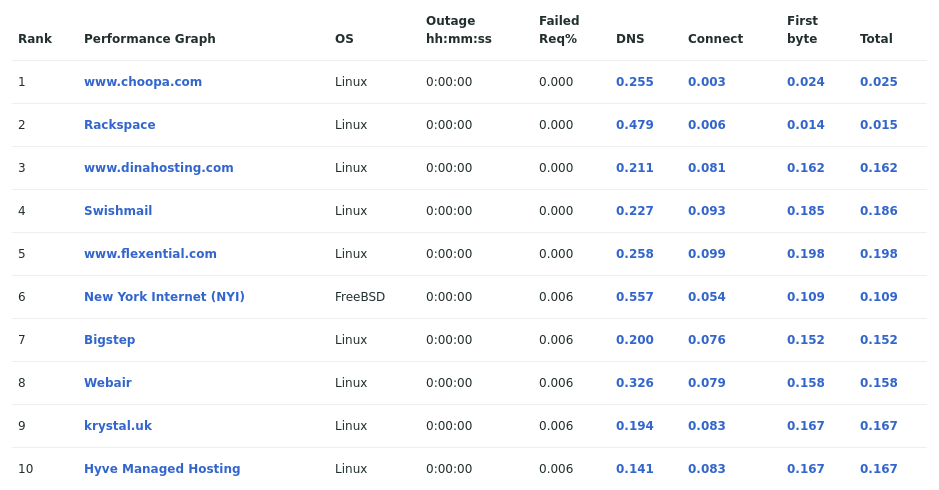Click Total value 0.015 for Rackspace

(879, 125)
